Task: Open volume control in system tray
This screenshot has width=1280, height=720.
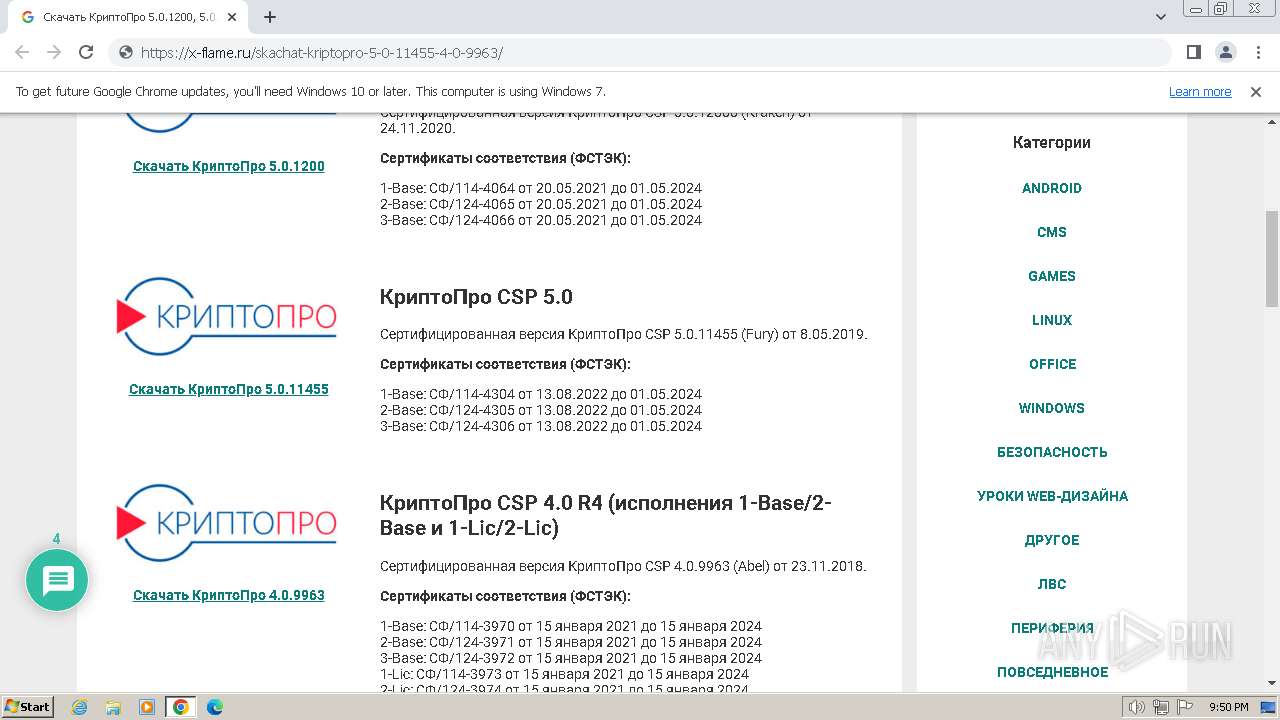Action: coord(1139,707)
